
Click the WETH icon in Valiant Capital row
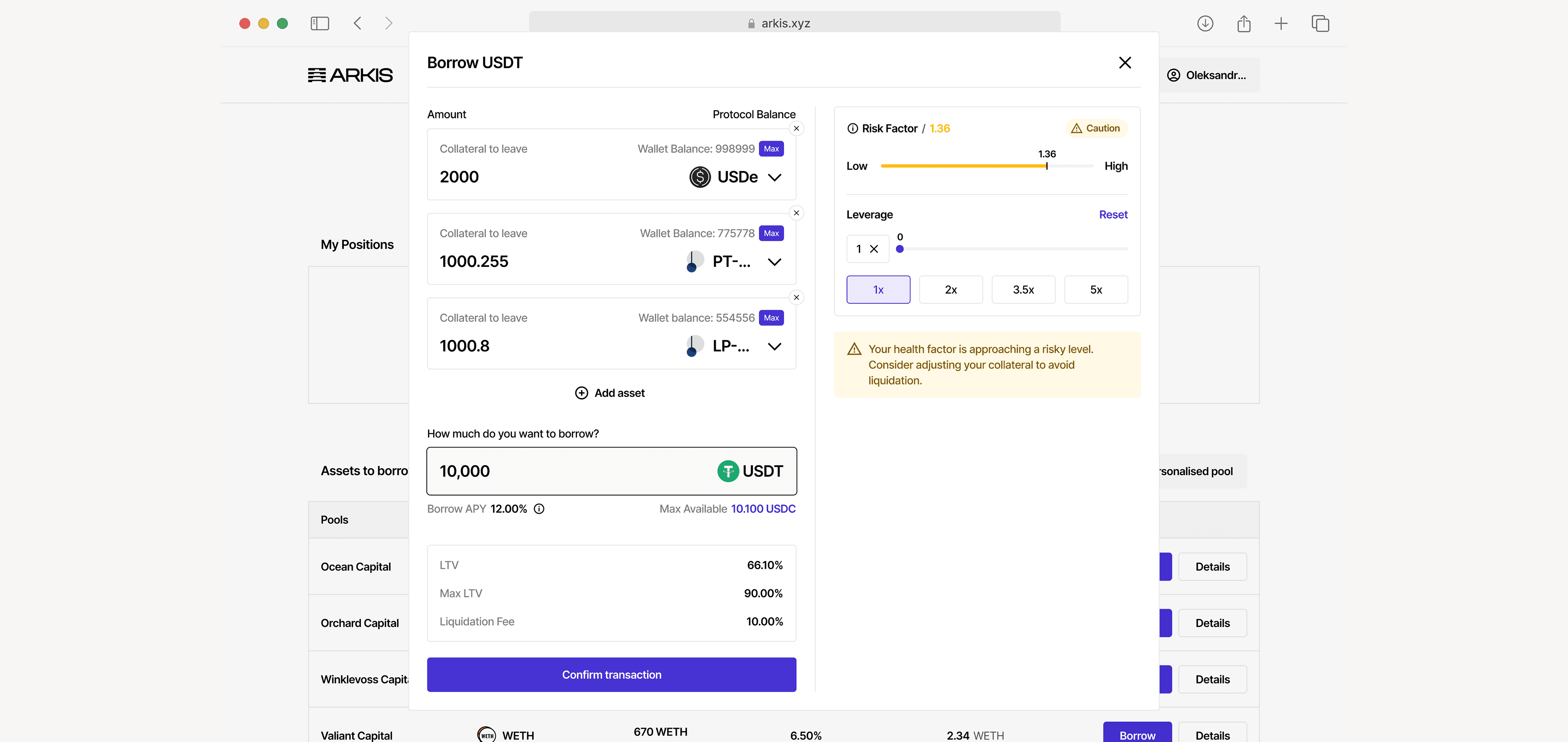486,735
